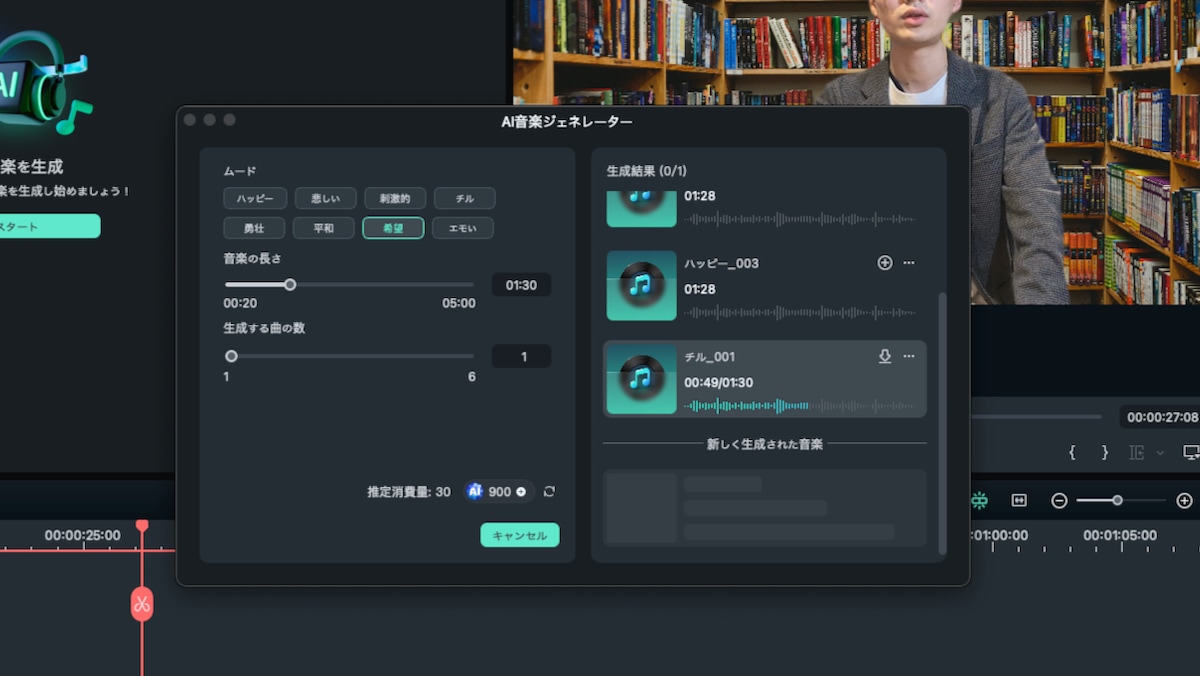
Task: Open the more options menu for チル_001
Action: (908, 356)
